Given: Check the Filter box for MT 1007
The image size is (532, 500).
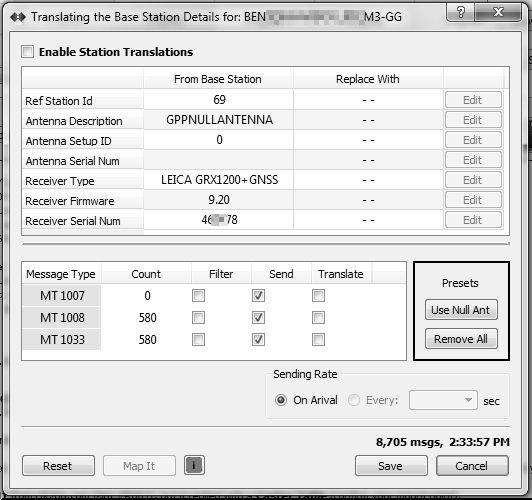Looking at the screenshot, I should click(198, 295).
